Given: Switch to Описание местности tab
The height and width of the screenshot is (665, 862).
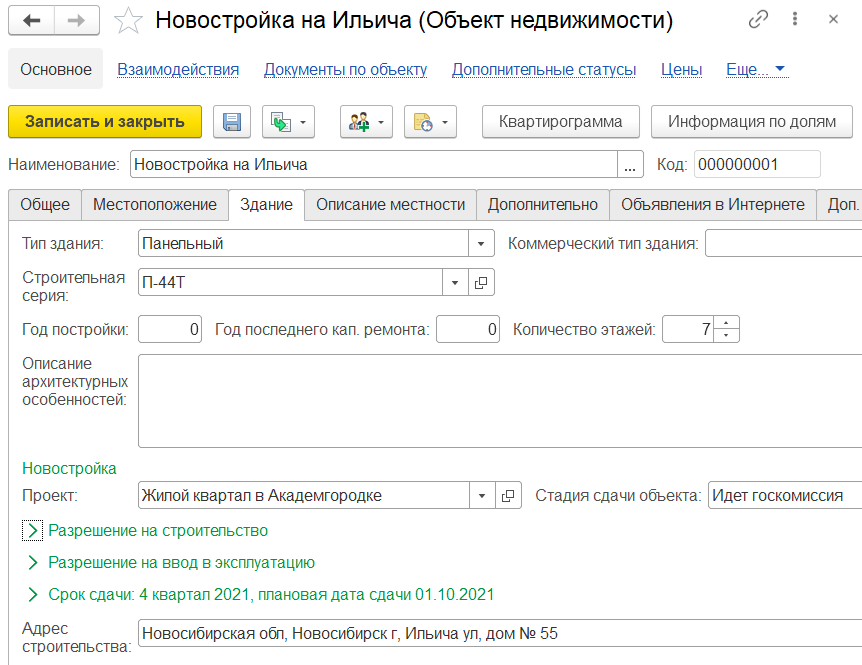Looking at the screenshot, I should click(x=390, y=204).
